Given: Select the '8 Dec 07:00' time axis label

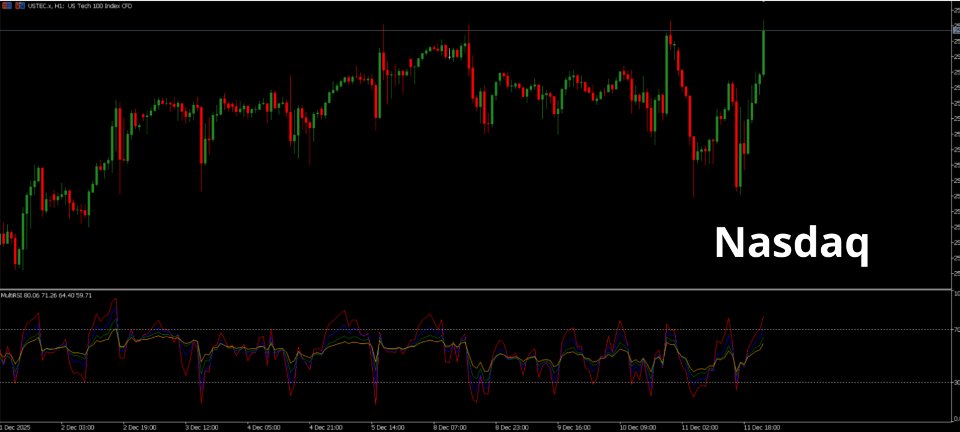Looking at the screenshot, I should pyautogui.click(x=449, y=426).
